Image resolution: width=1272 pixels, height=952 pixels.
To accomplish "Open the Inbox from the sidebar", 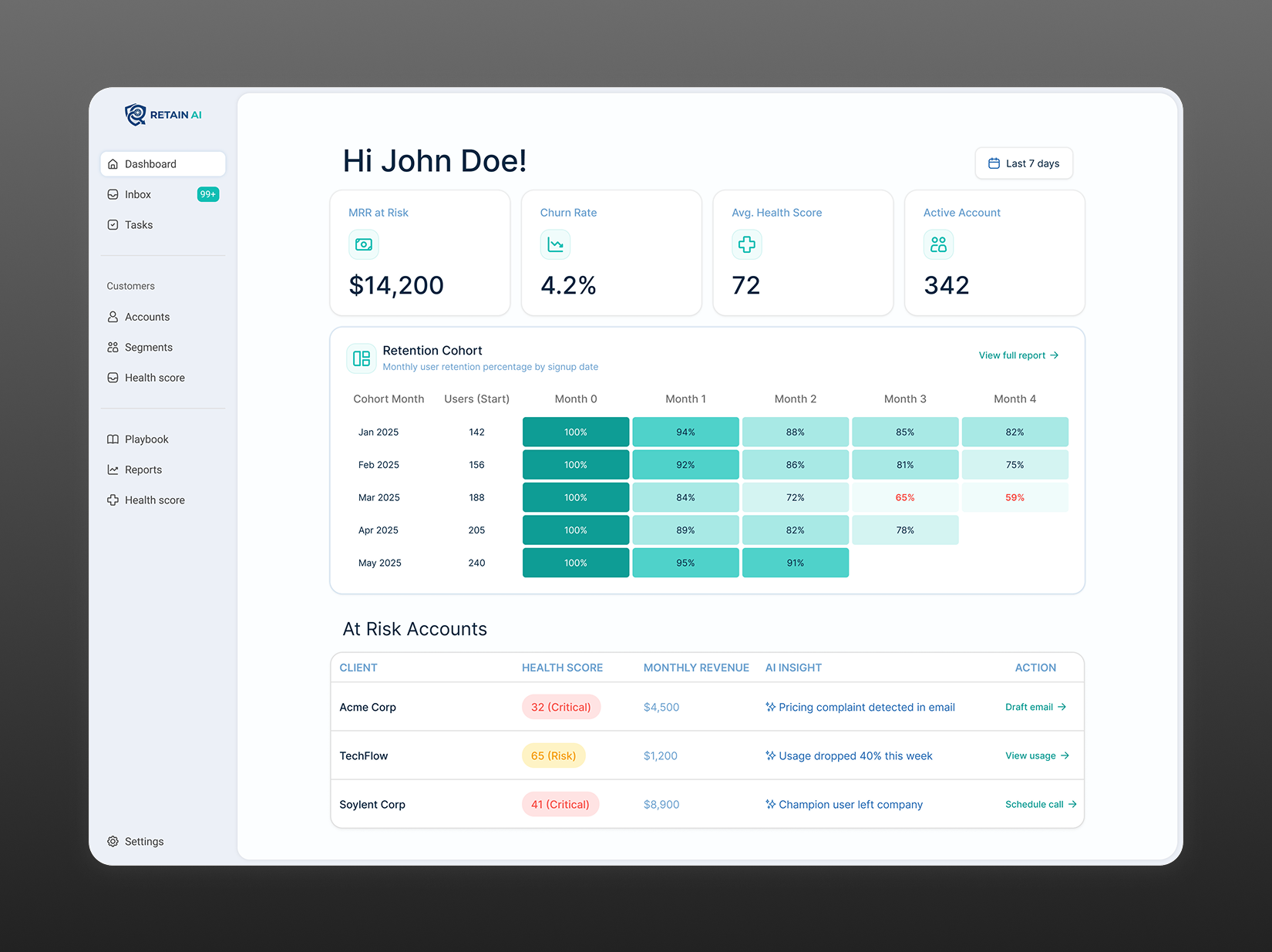I will pos(138,194).
